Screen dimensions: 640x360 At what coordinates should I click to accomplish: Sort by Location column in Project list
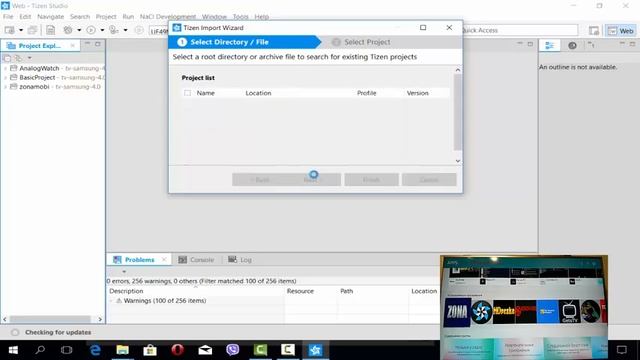tap(258, 93)
